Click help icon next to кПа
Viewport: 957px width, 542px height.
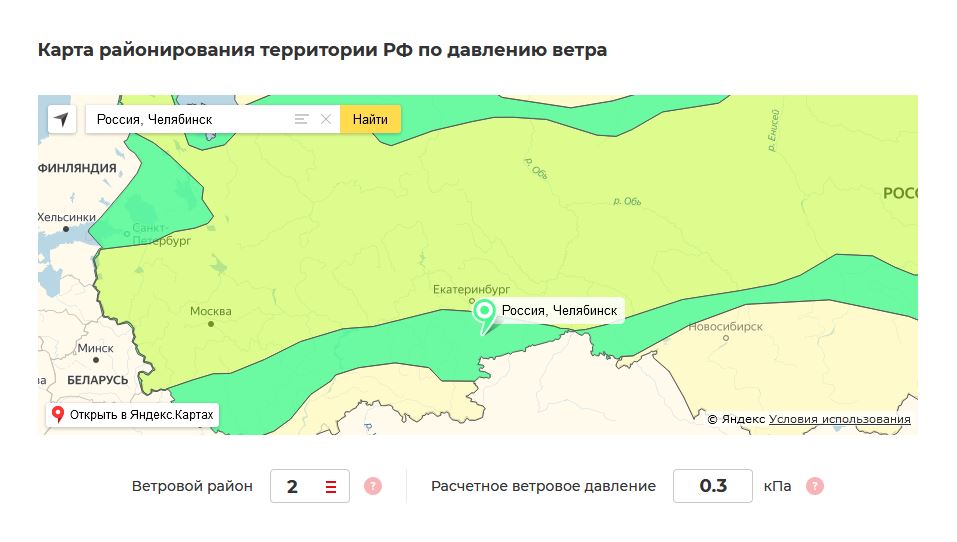815,487
